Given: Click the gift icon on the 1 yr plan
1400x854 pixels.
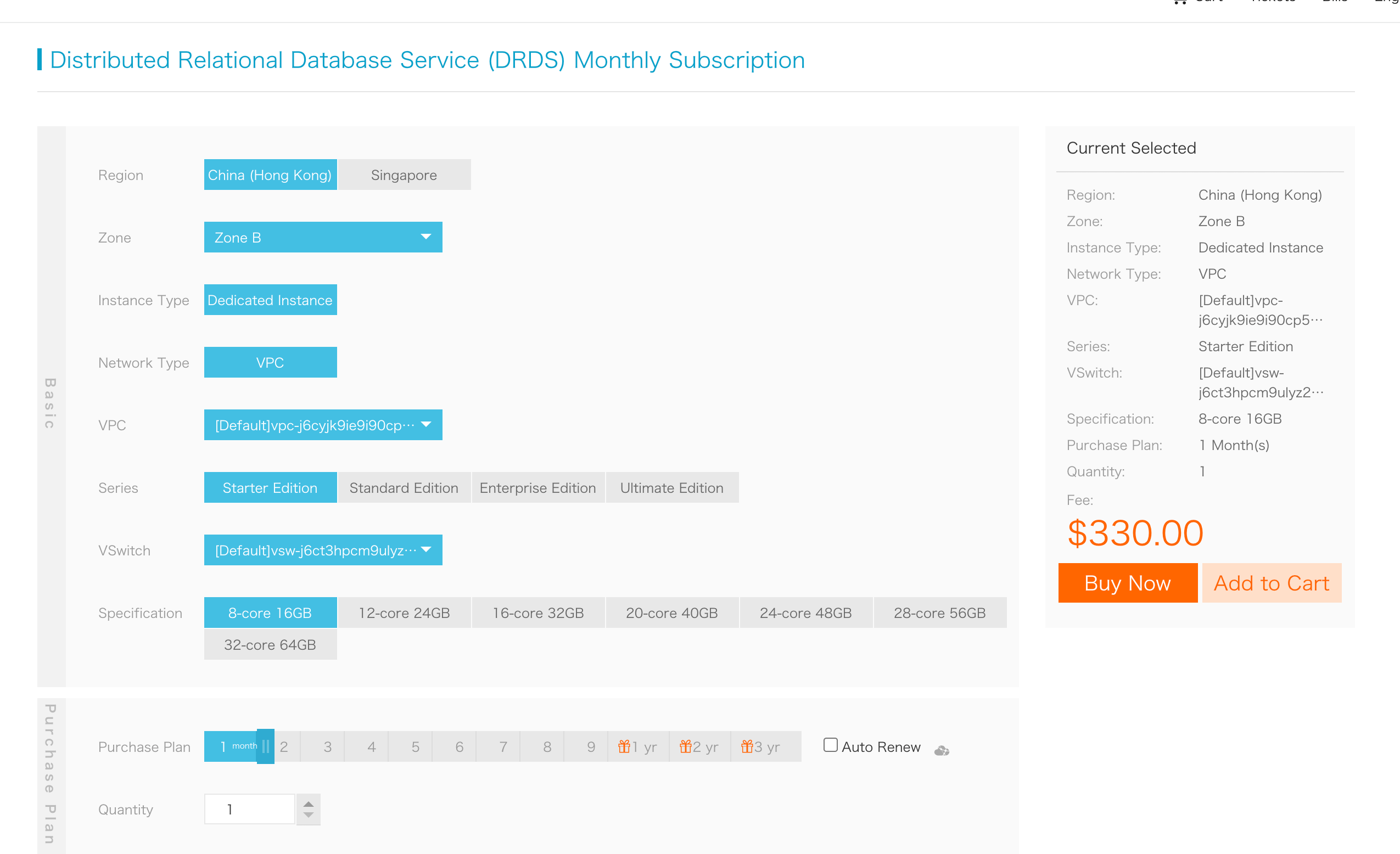Looking at the screenshot, I should point(624,746).
